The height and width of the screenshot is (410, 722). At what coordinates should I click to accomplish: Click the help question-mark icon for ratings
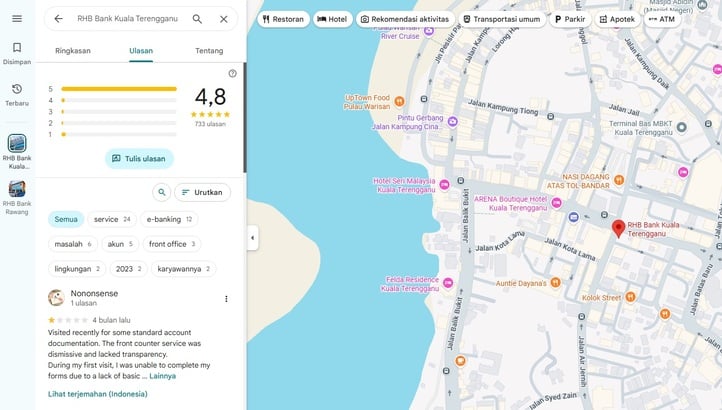tap(233, 73)
